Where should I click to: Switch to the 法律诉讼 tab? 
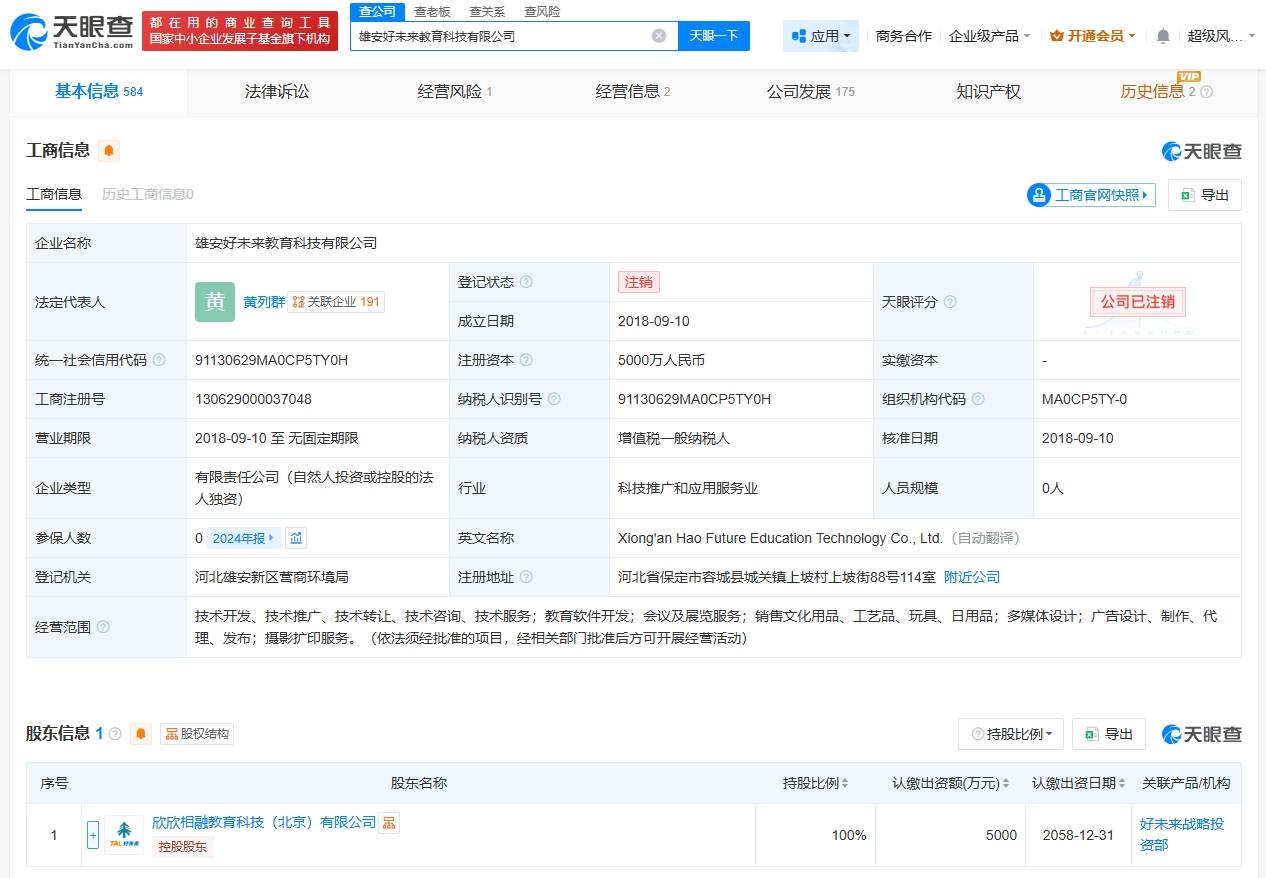pos(277,92)
